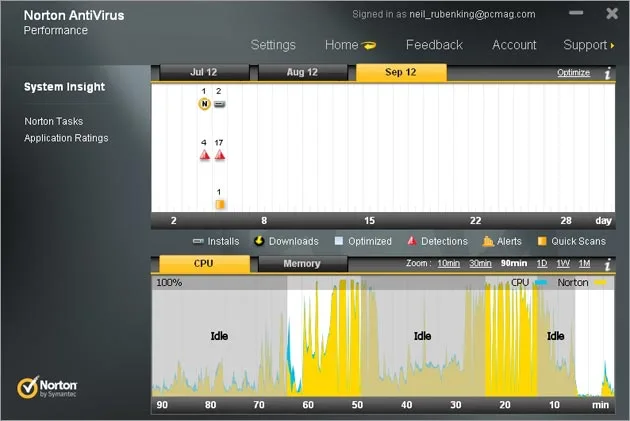
Task: Open the info icon next to Optimize
Action: (x=608, y=73)
